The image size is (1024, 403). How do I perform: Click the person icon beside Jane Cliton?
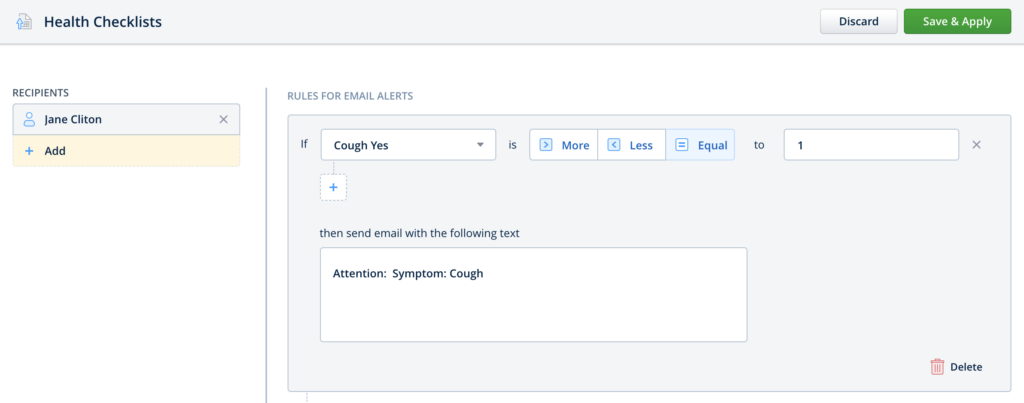point(29,119)
